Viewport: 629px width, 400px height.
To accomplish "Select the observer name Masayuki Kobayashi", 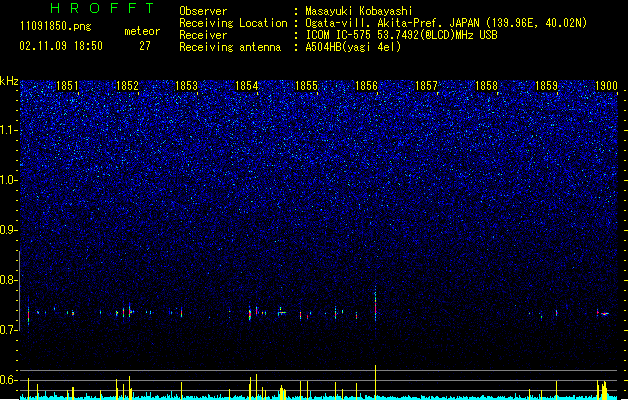I will pyautogui.click(x=359, y=11).
